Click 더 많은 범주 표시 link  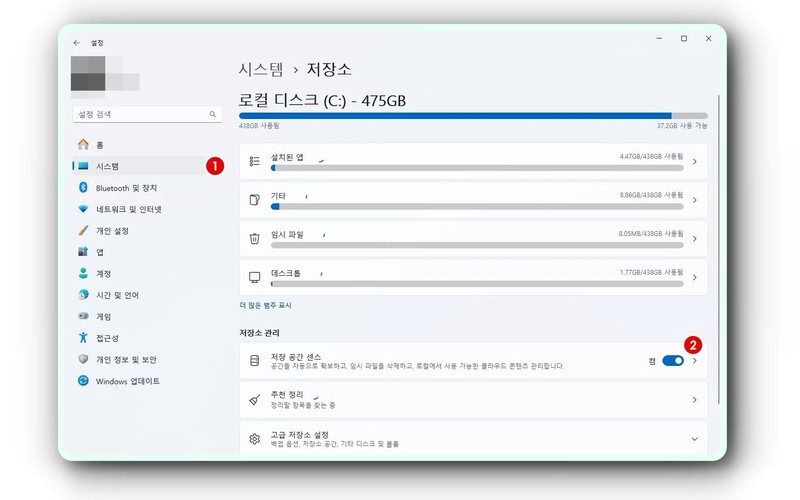point(265,305)
